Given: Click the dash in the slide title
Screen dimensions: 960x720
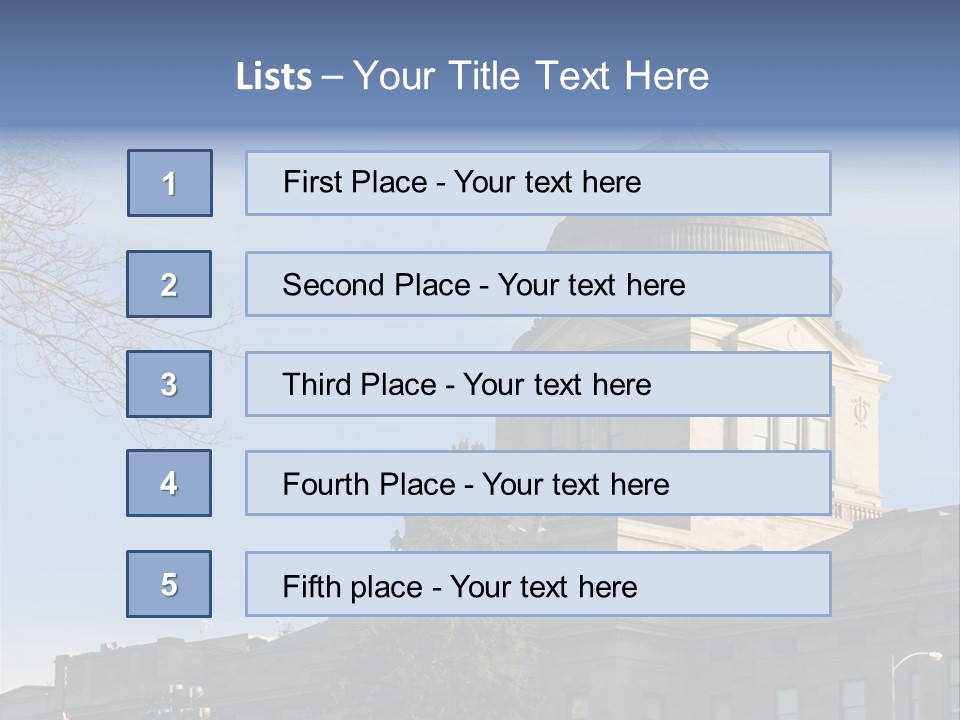Looking at the screenshot, I should tap(332, 77).
